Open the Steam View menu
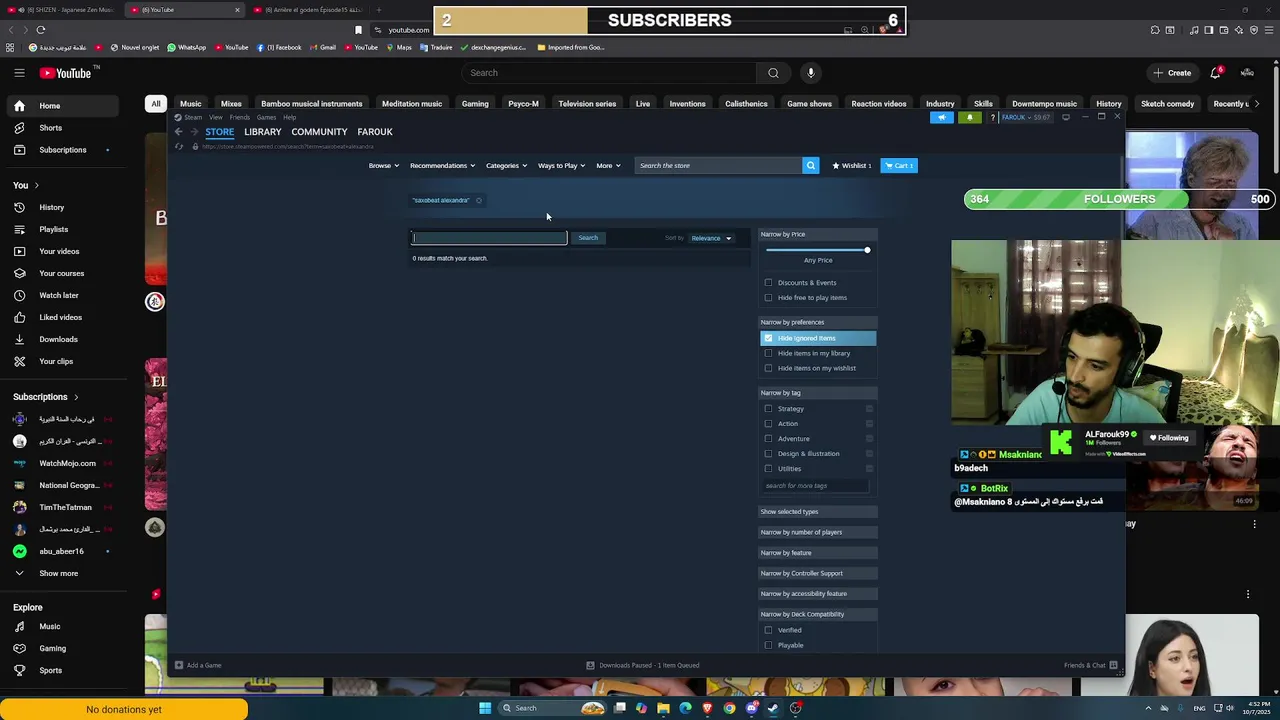1280x720 pixels. (x=215, y=117)
